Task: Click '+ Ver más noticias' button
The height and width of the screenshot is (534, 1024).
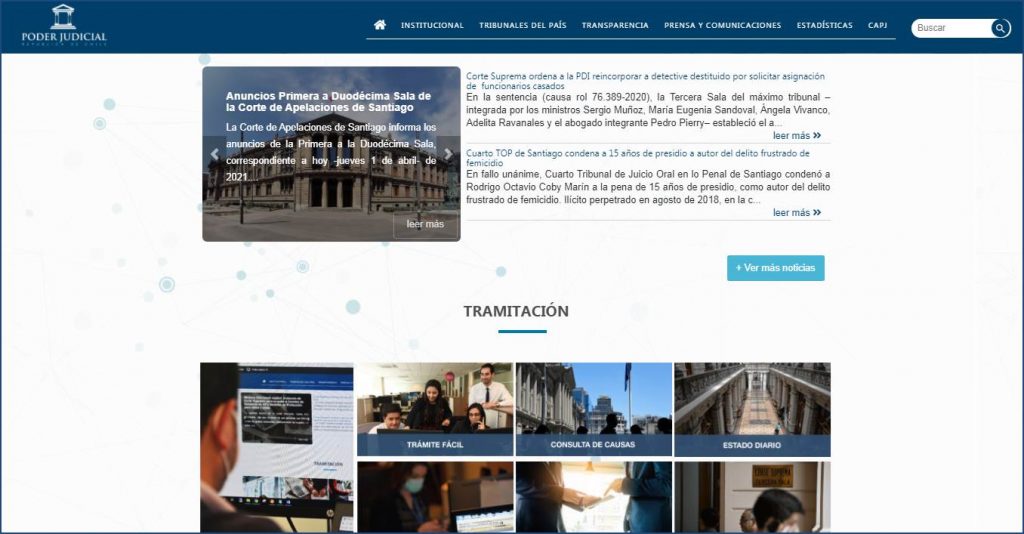Action: pos(776,268)
